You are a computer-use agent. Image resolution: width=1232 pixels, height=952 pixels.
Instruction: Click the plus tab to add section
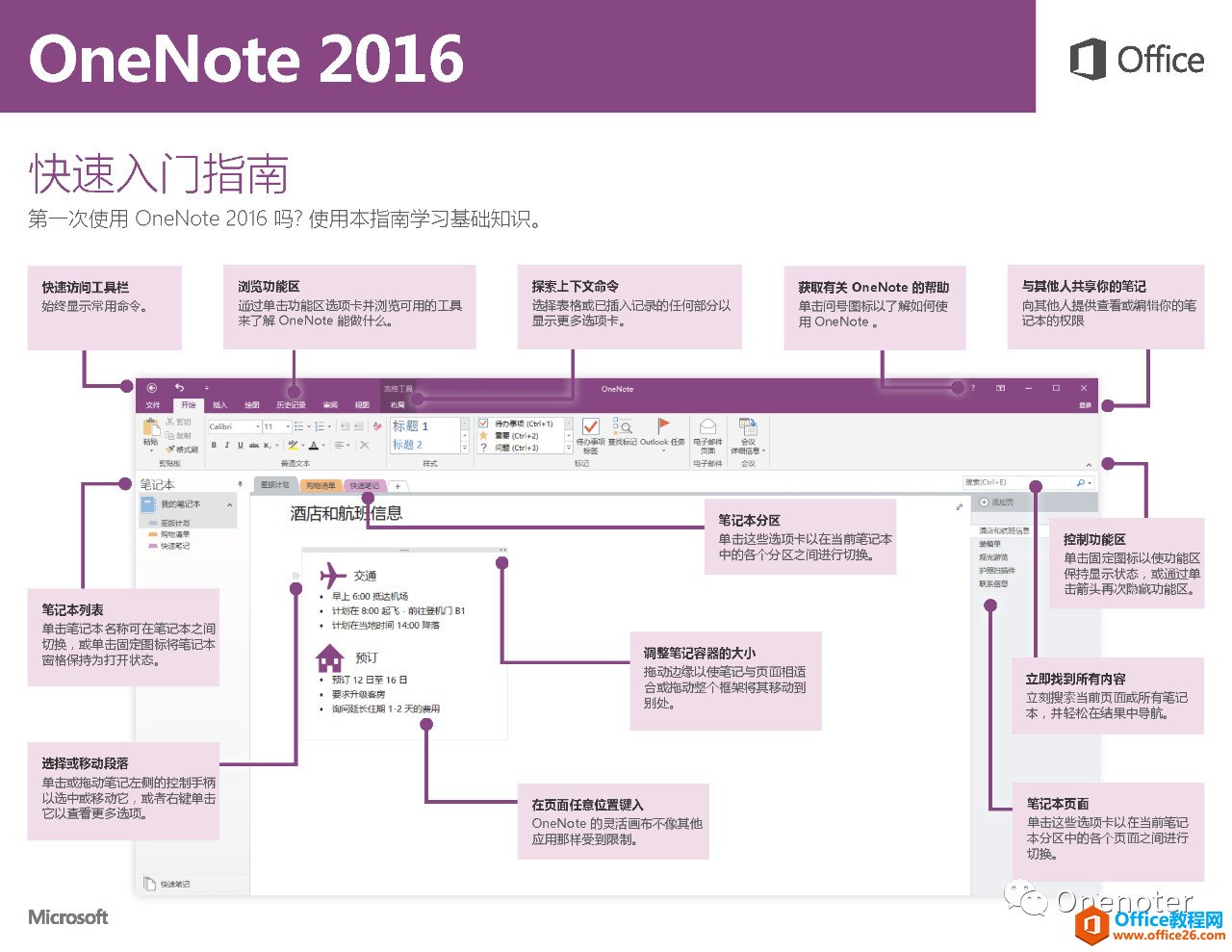(398, 486)
